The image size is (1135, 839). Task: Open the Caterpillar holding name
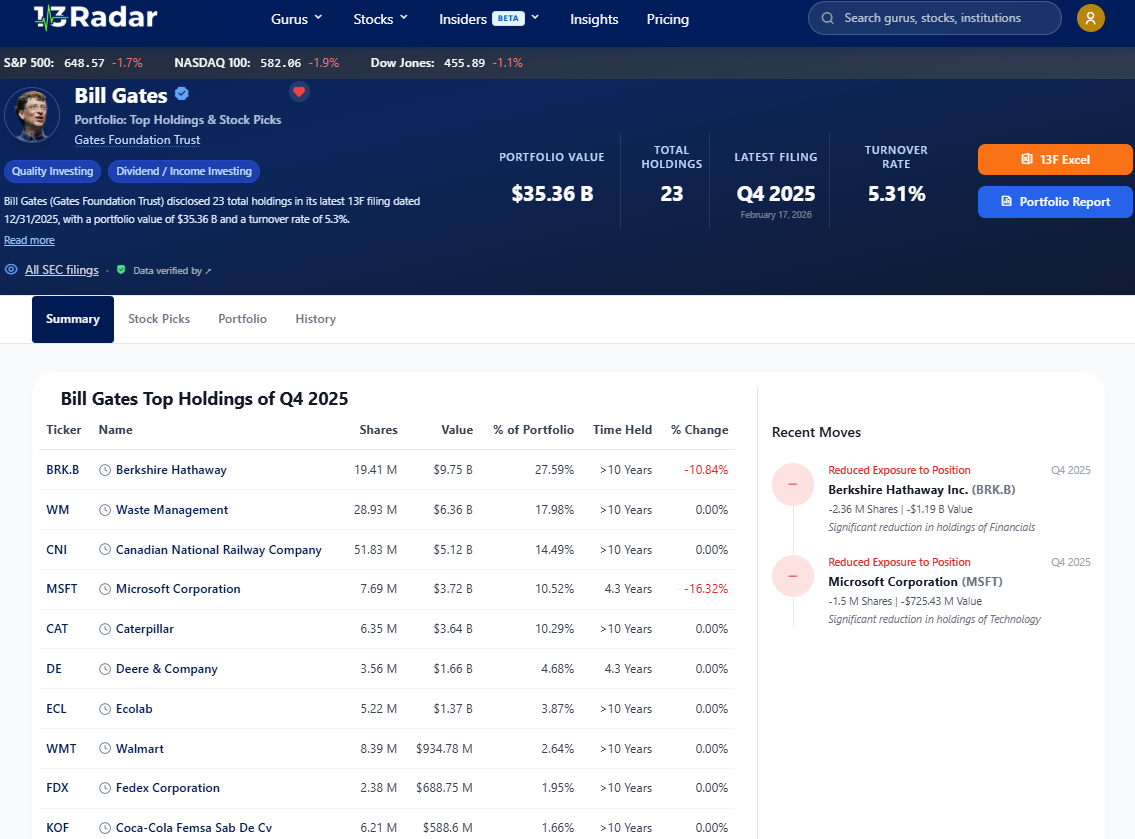click(145, 629)
